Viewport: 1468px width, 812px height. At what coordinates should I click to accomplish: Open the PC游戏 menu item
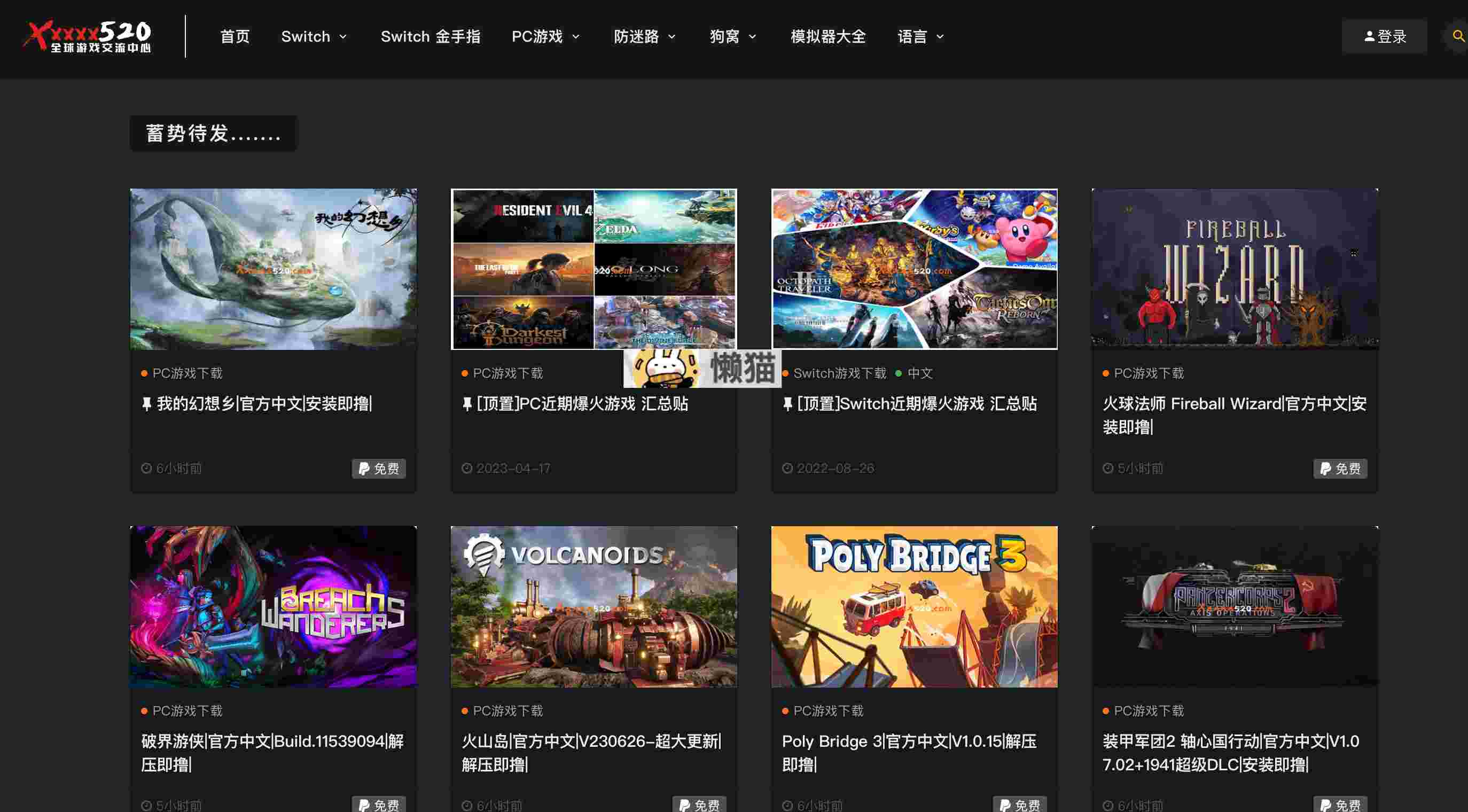point(537,36)
